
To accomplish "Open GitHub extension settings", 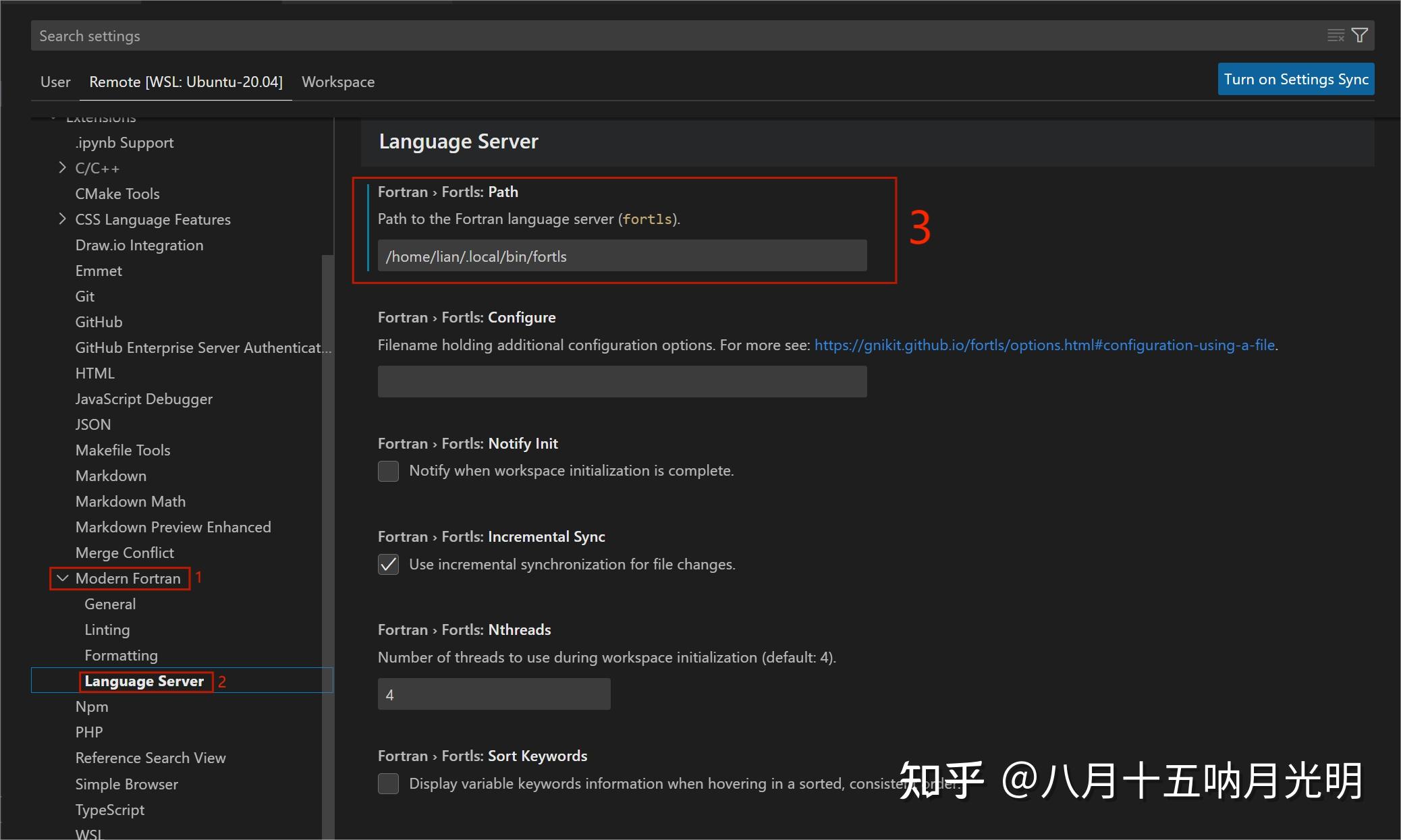I will [99, 322].
